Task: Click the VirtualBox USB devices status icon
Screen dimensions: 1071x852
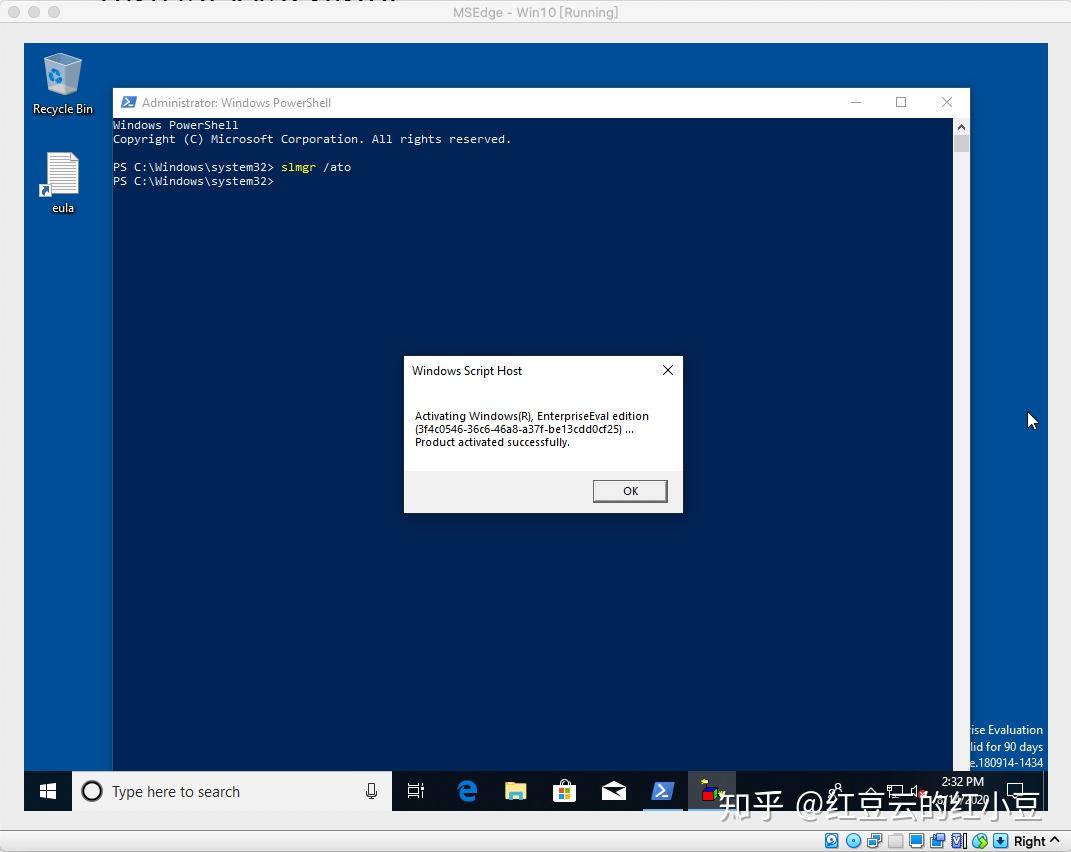Action: tap(893, 840)
